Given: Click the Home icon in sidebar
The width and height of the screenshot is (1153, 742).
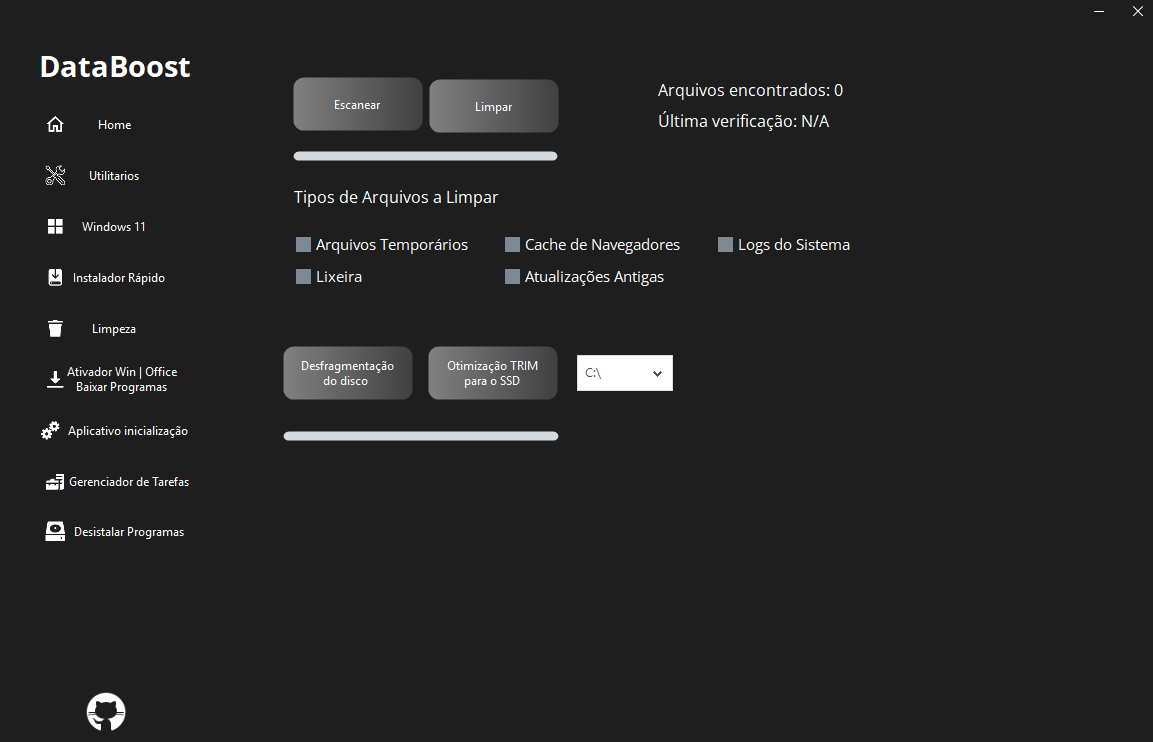Looking at the screenshot, I should [x=54, y=123].
